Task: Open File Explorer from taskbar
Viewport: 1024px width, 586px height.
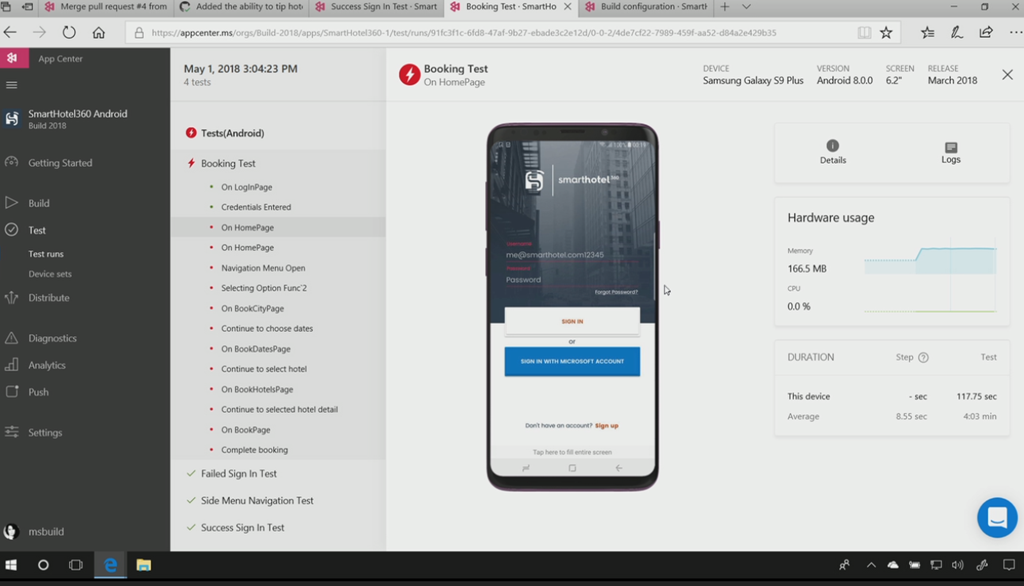Action: click(x=143, y=565)
